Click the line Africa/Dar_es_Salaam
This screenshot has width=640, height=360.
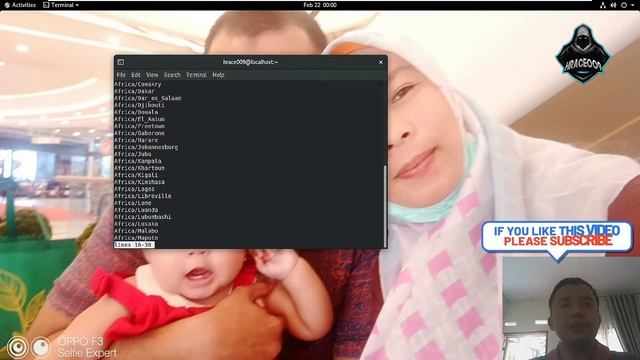point(148,98)
